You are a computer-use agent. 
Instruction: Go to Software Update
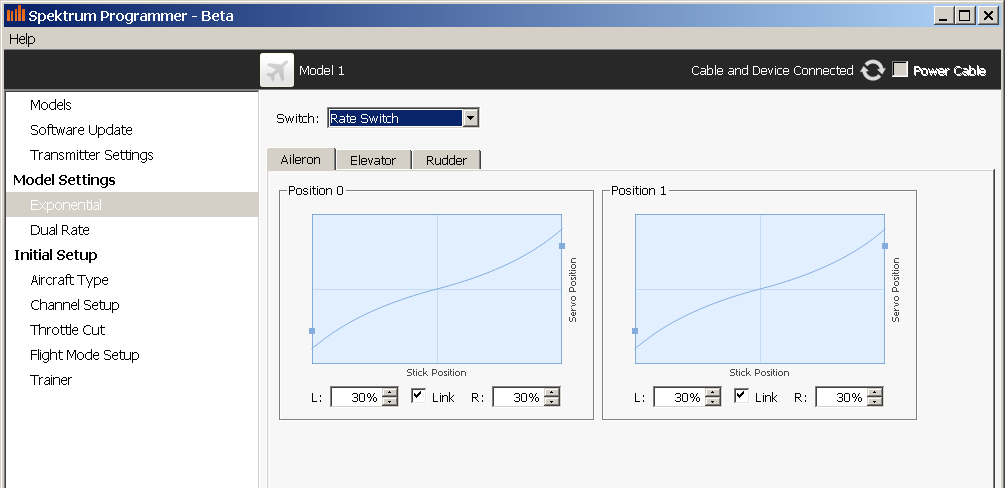point(81,130)
